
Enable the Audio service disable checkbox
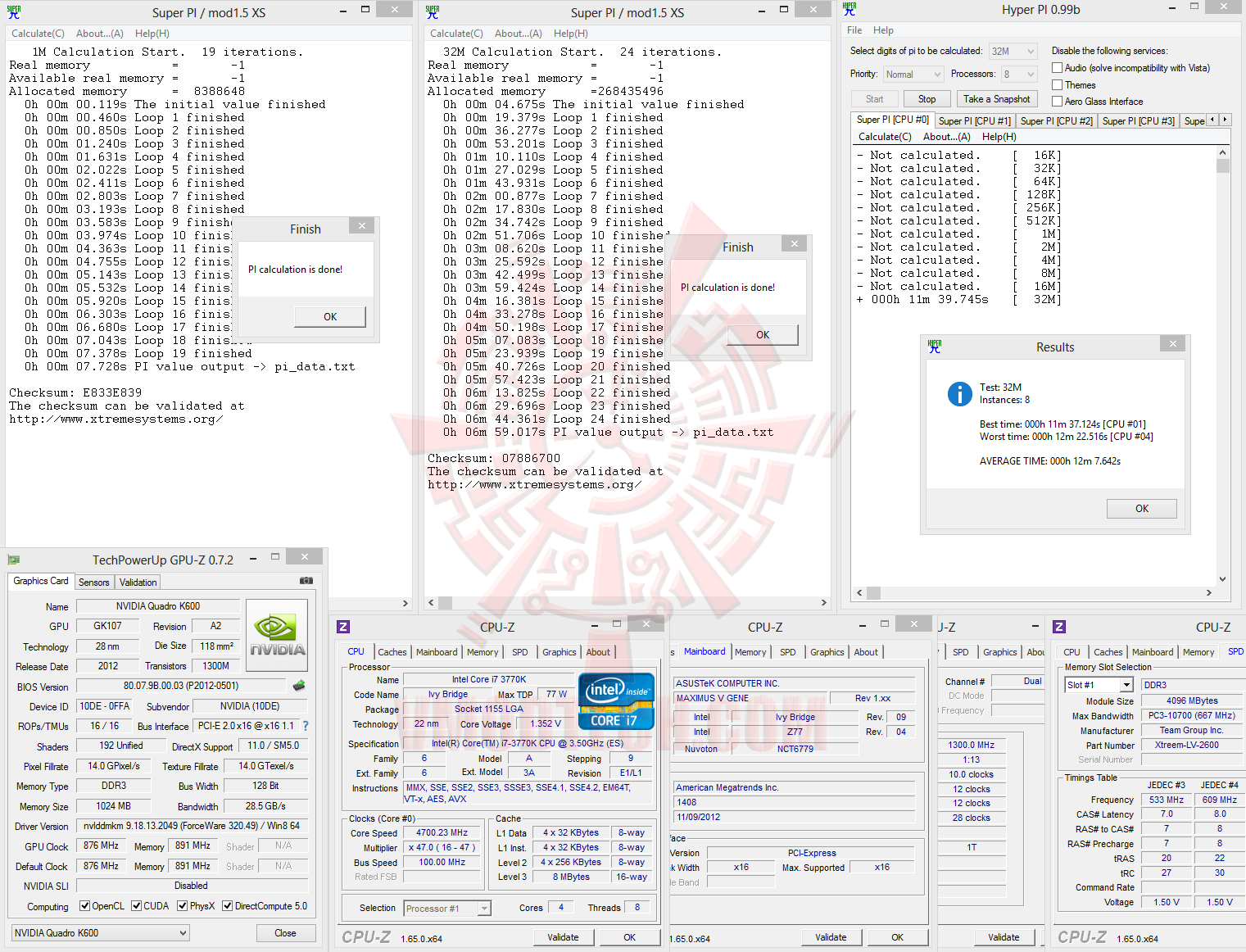tap(1058, 68)
